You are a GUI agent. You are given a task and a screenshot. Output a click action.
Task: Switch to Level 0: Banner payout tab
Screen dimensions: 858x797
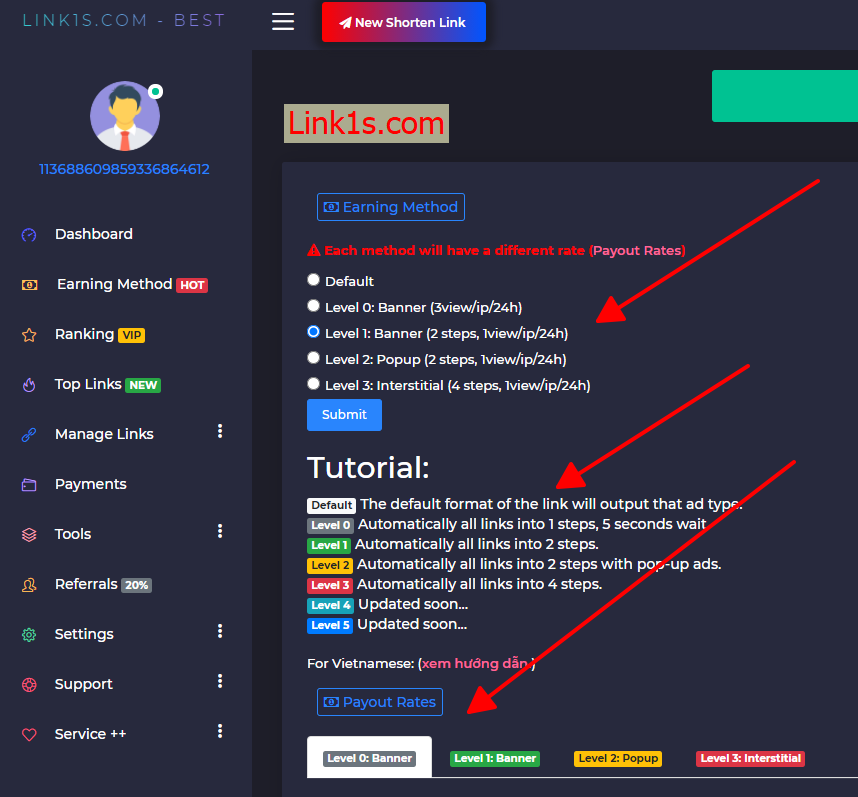369,758
